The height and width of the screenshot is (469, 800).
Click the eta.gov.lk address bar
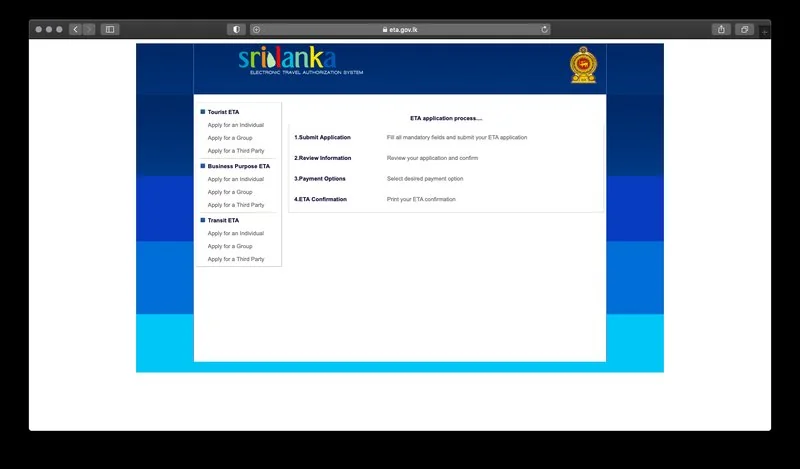tap(400, 30)
